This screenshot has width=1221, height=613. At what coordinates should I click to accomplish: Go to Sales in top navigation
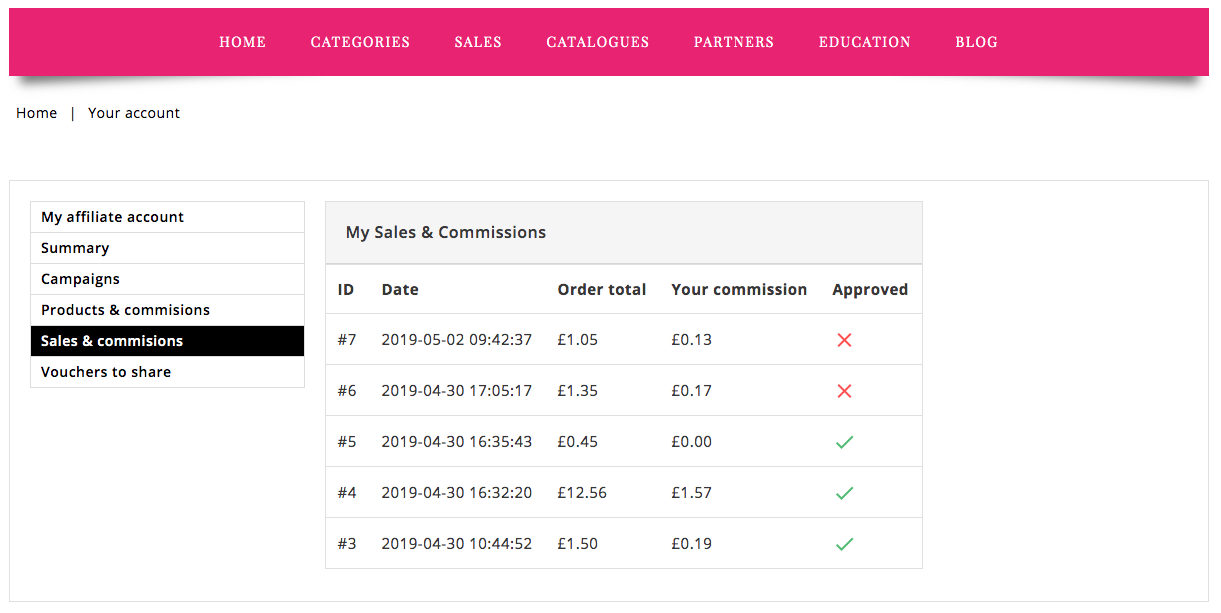coord(478,42)
